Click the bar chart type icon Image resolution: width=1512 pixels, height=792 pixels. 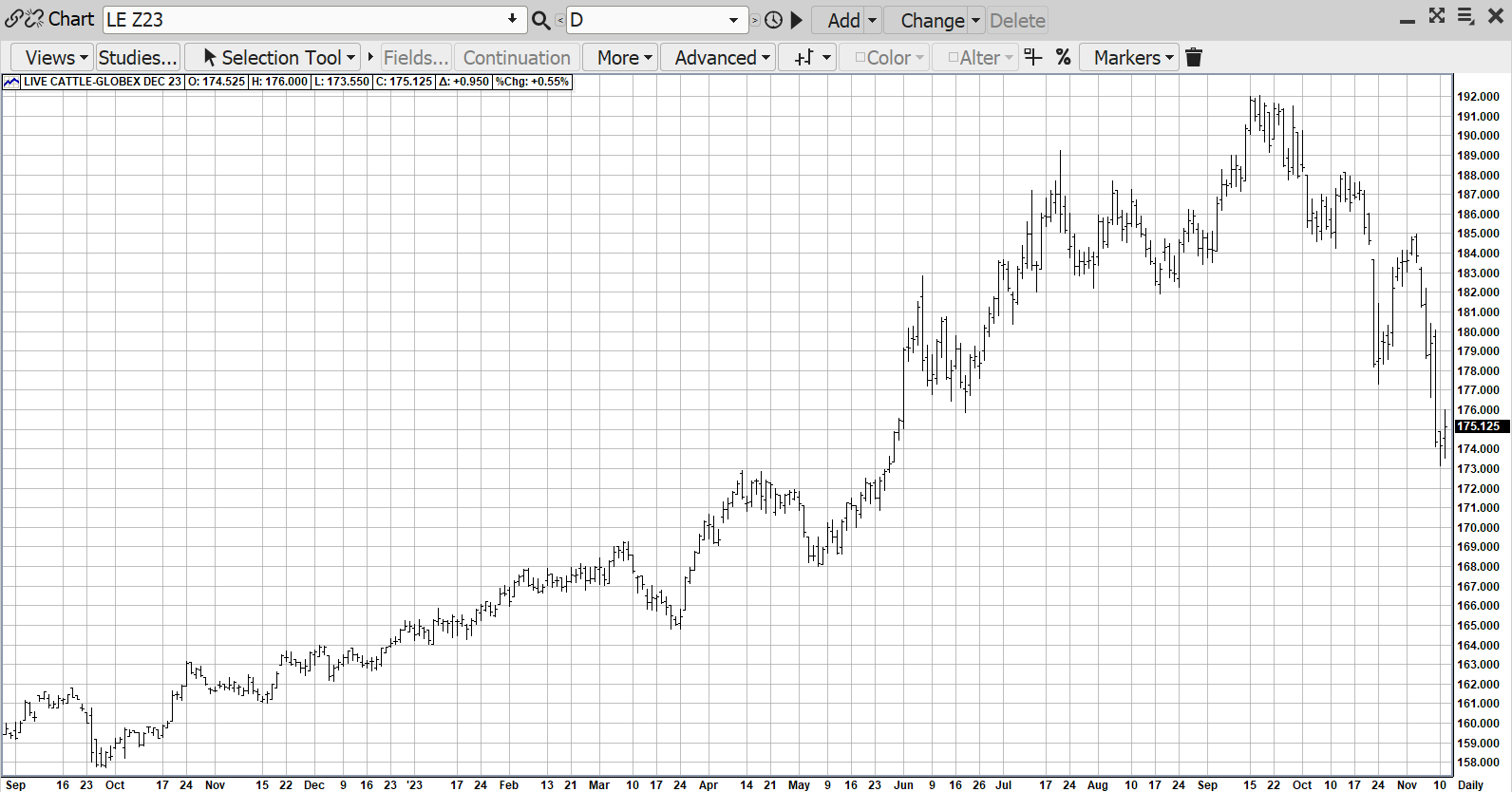click(x=803, y=58)
